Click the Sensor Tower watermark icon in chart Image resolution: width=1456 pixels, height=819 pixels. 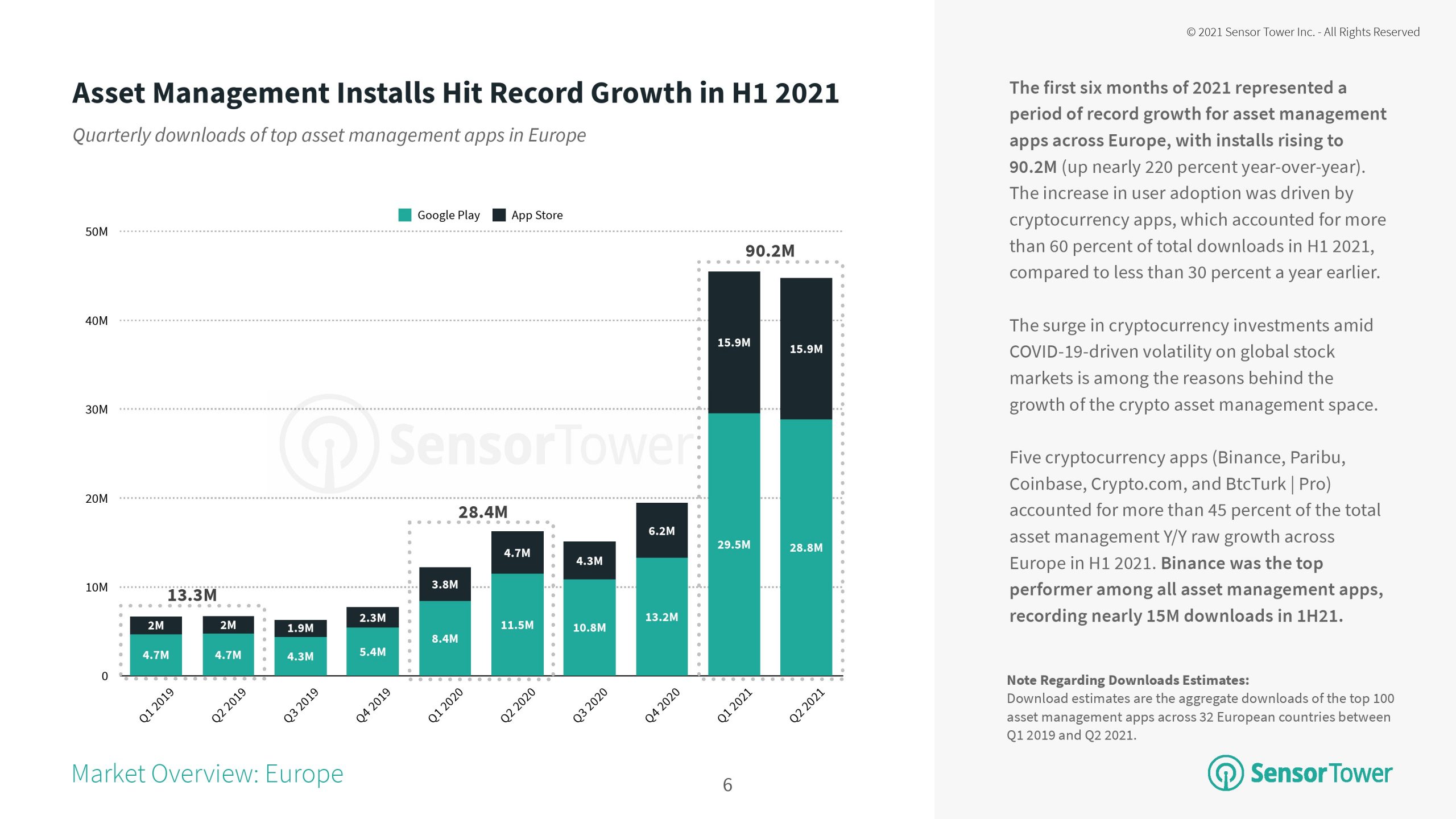(x=329, y=444)
